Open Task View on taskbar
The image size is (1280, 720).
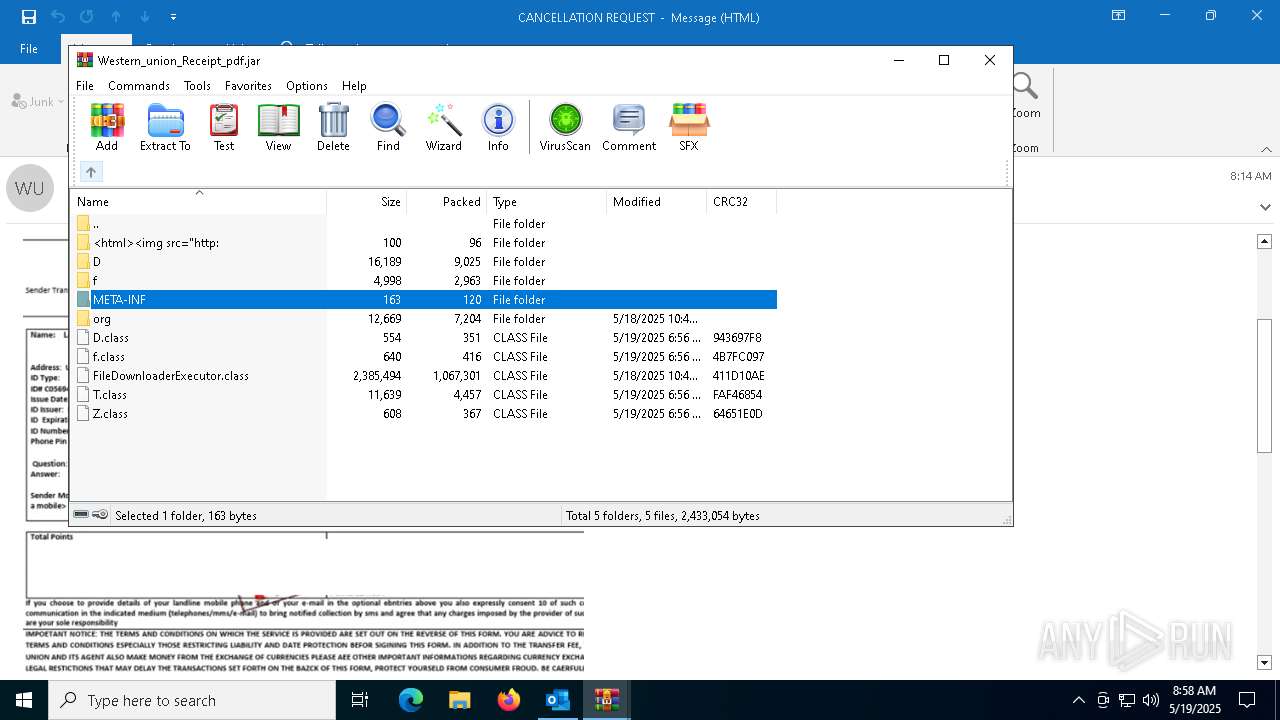(360, 700)
